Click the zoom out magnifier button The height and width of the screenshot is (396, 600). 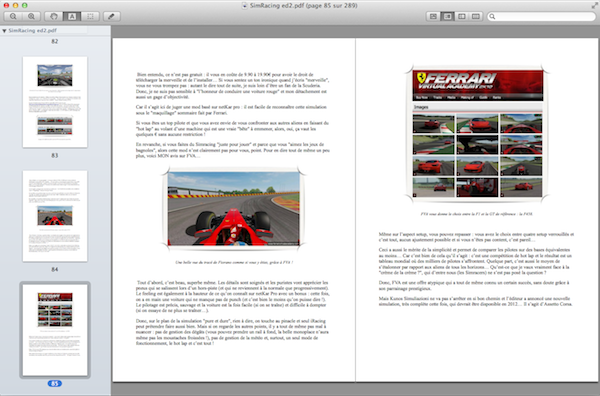(13, 16)
